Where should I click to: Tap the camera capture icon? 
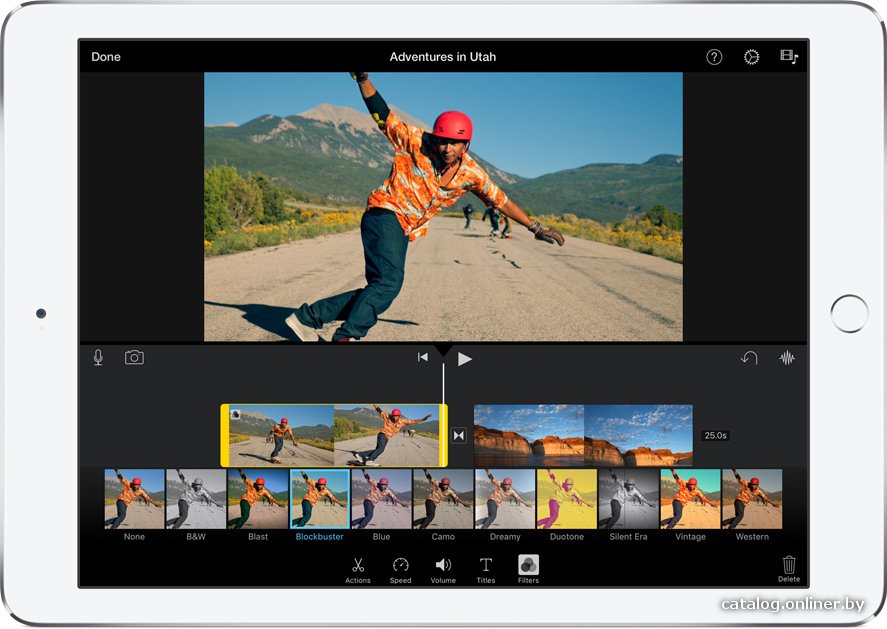pyautogui.click(x=134, y=357)
